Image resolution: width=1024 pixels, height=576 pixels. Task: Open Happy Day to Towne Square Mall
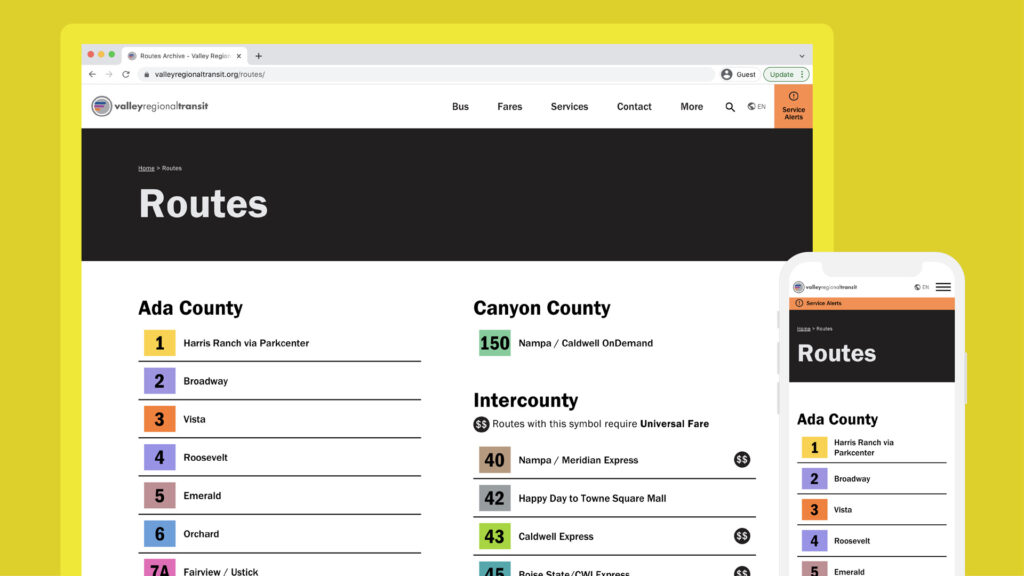pos(592,498)
